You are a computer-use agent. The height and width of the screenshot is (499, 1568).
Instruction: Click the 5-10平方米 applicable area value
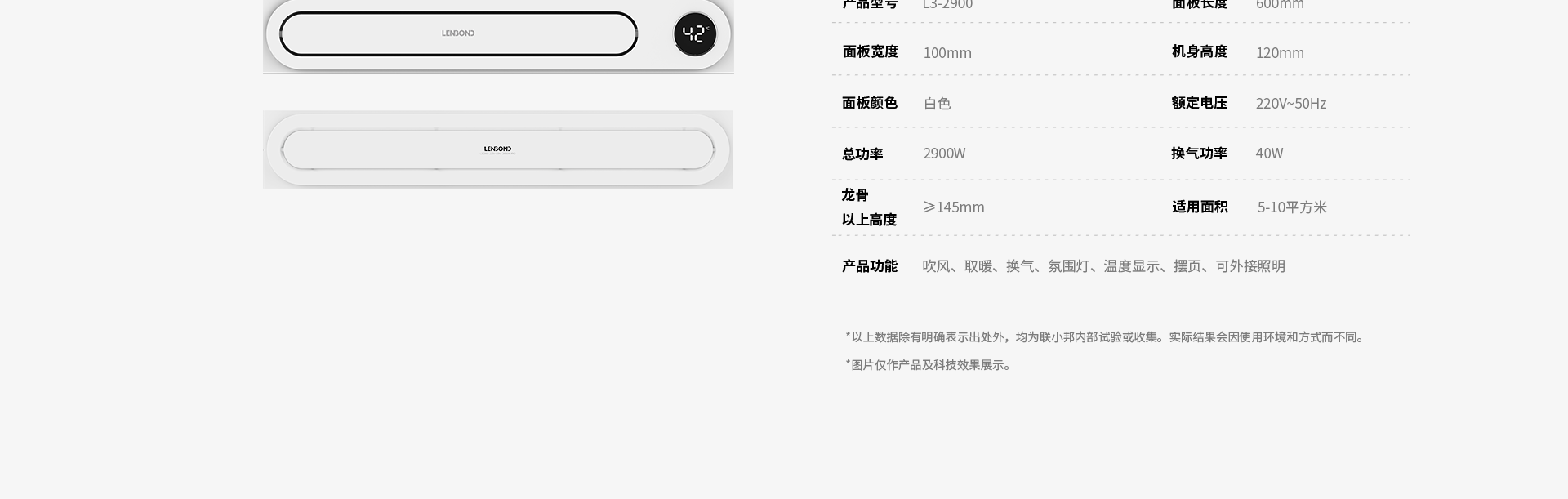1292,207
